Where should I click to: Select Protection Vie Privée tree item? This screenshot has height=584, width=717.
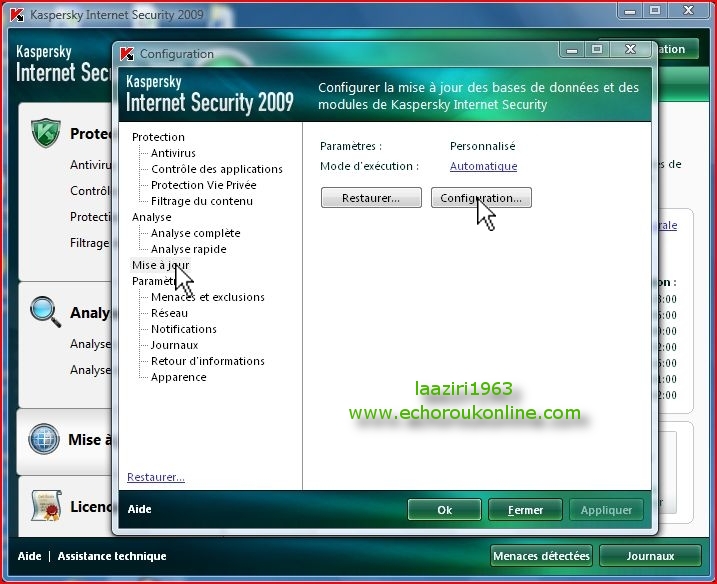point(203,185)
